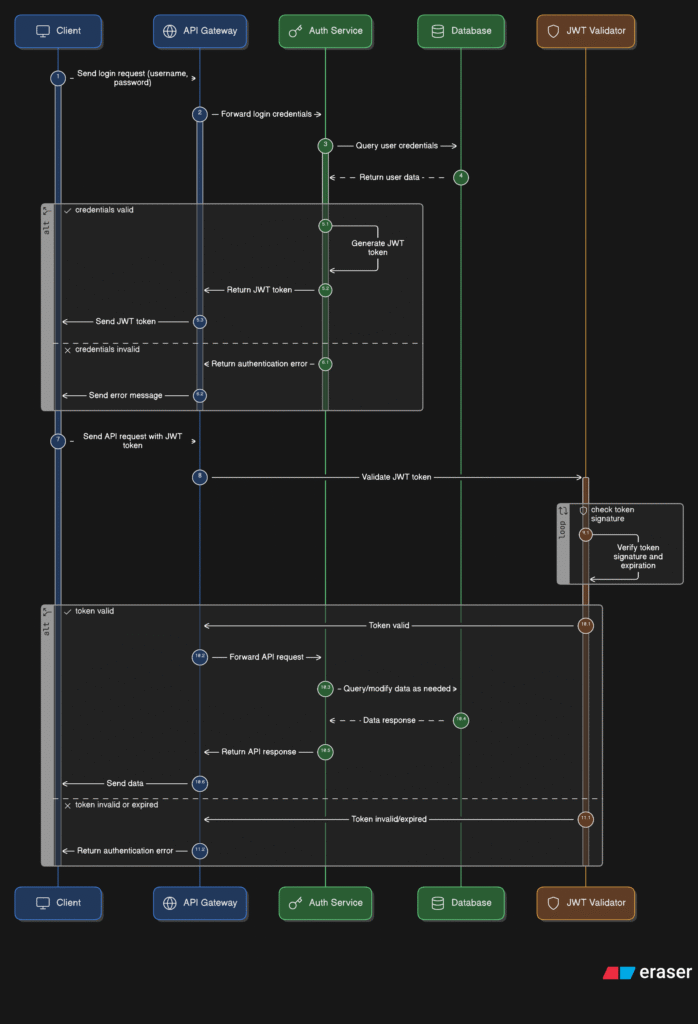Image resolution: width=698 pixels, height=1024 pixels.
Task: Select step 6.1 circle at Return authentication error
Action: click(x=325, y=364)
